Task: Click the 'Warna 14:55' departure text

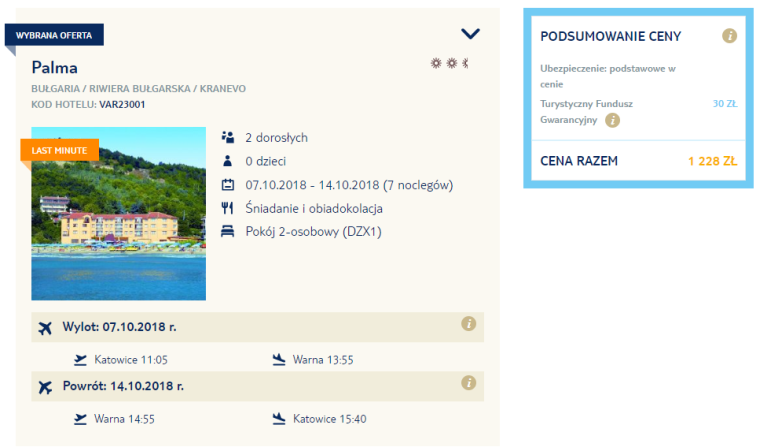Action: [x=124, y=419]
